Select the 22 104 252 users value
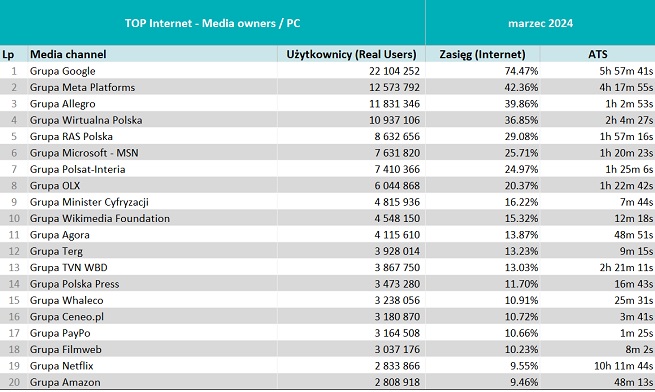 point(394,71)
